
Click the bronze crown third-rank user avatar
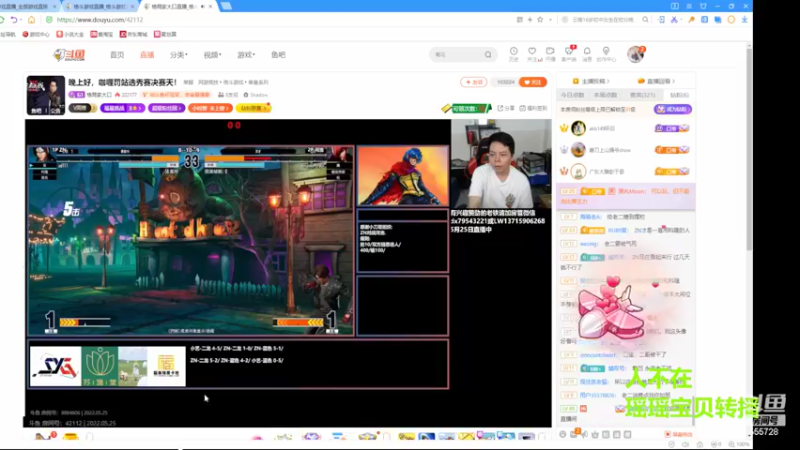coord(578,171)
